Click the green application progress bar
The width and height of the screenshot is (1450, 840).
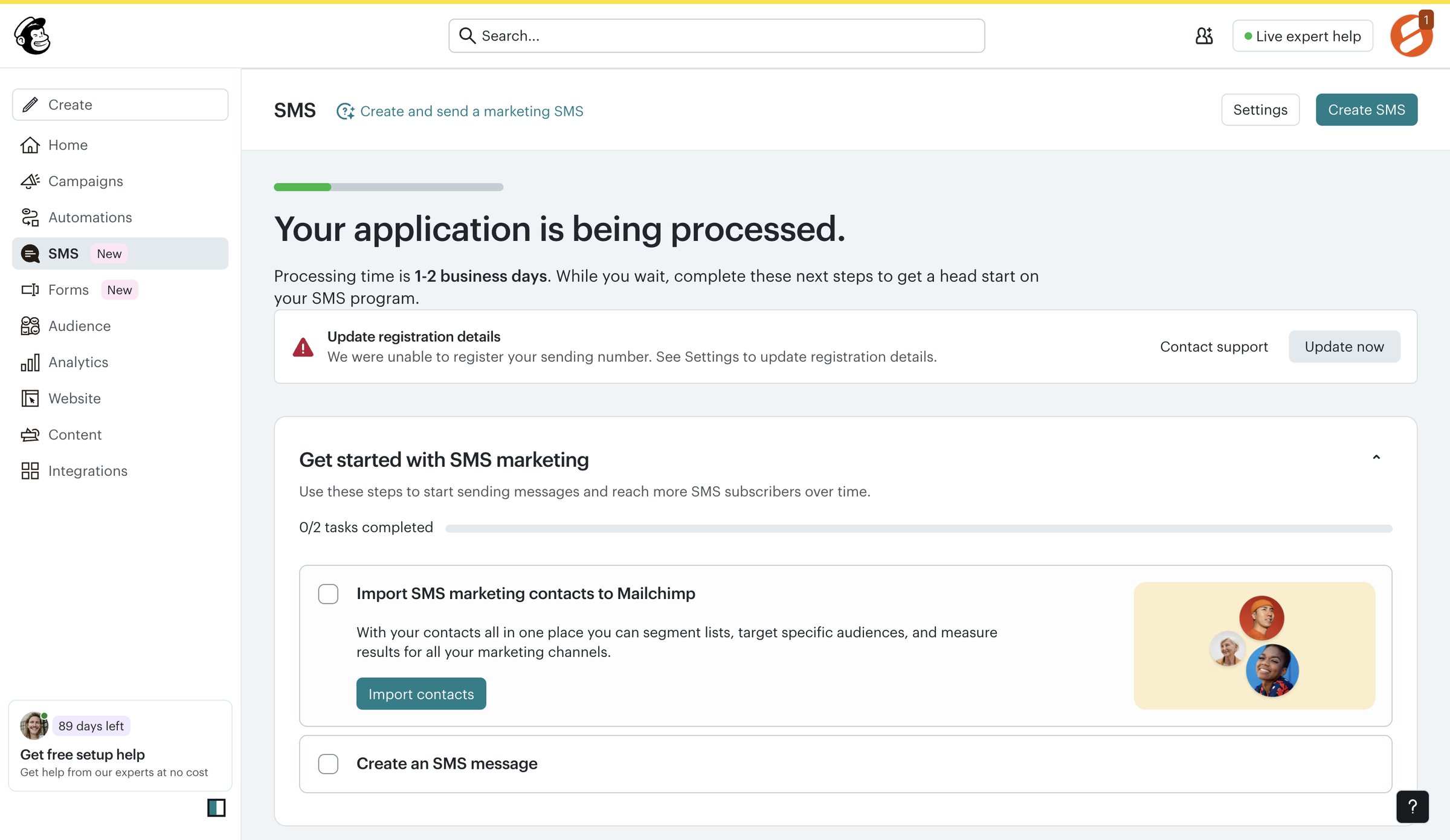388,187
